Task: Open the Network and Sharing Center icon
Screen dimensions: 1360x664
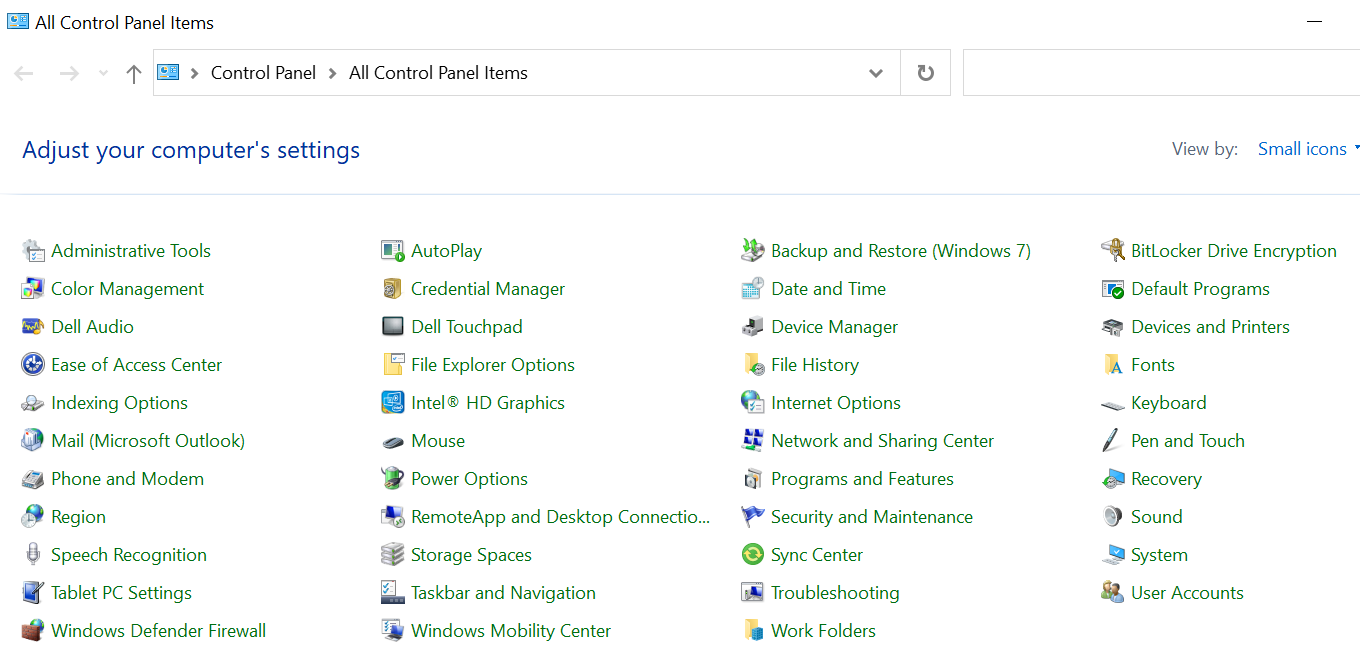Action: [x=753, y=441]
